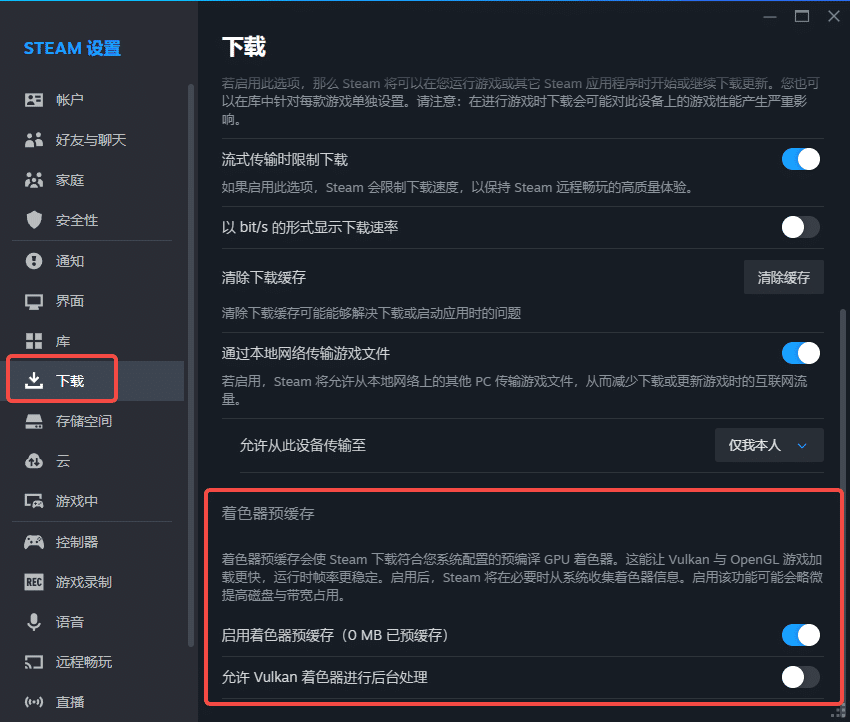Open the 控制器 gamepad icon

point(34,542)
